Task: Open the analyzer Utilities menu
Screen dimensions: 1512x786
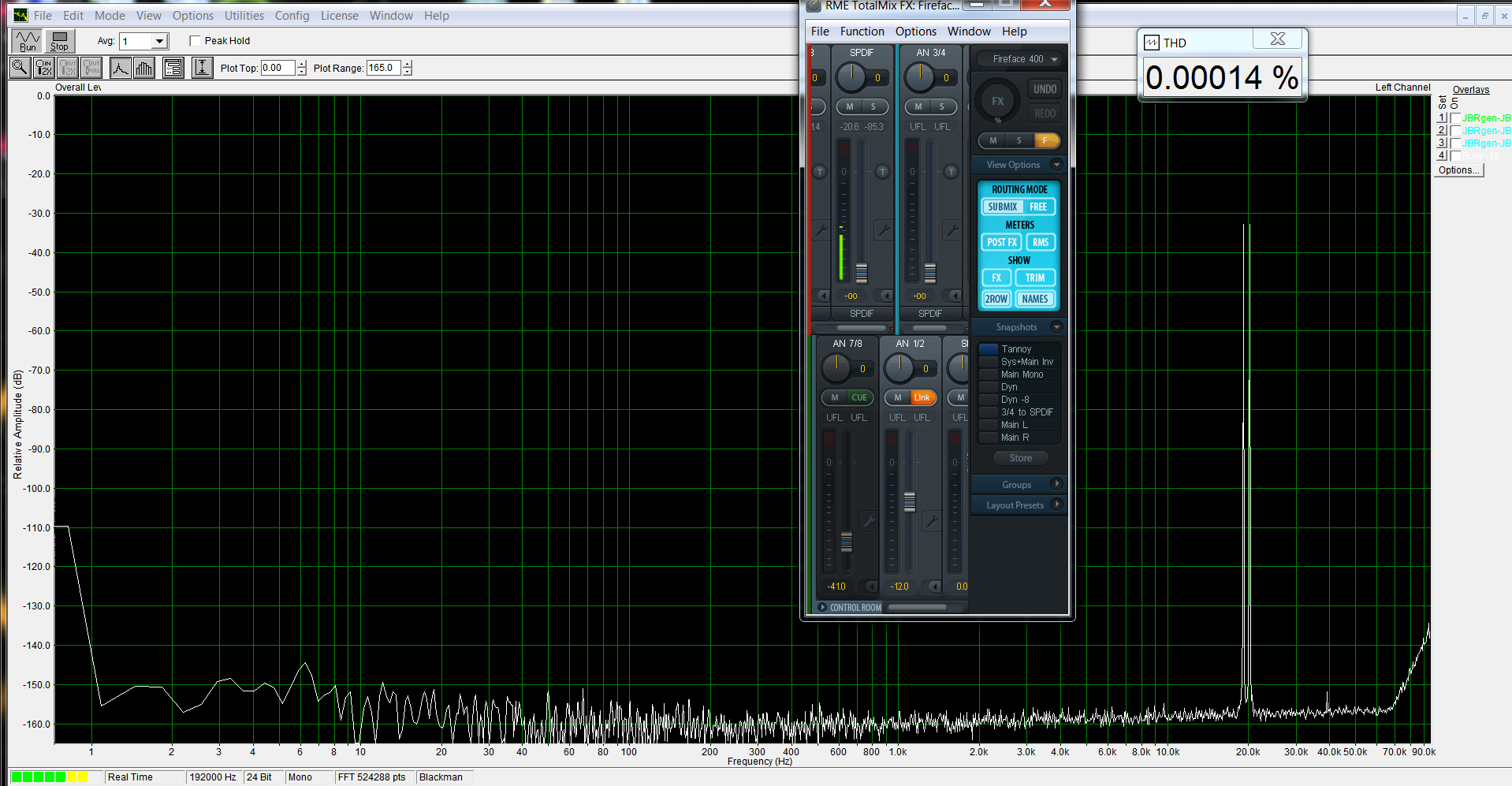Action: (244, 16)
